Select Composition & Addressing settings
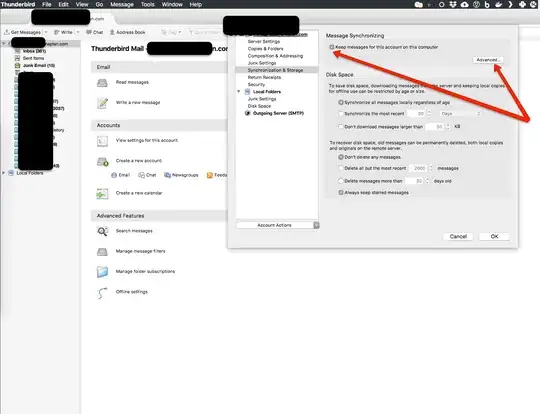The height and width of the screenshot is (414, 540). pos(275,56)
